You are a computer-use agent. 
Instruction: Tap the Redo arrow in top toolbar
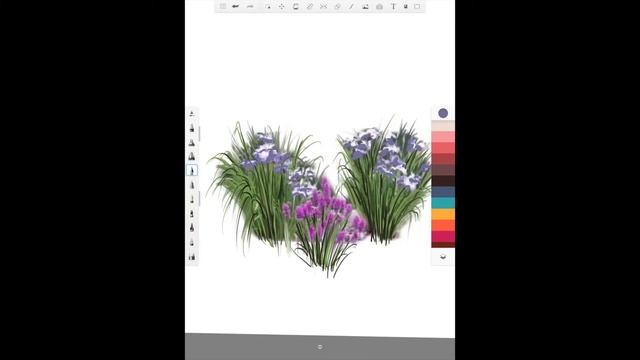click(250, 7)
